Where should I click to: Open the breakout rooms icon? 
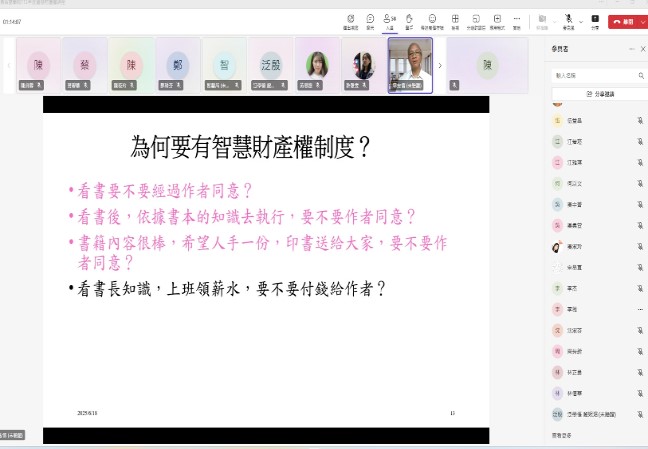(475, 20)
